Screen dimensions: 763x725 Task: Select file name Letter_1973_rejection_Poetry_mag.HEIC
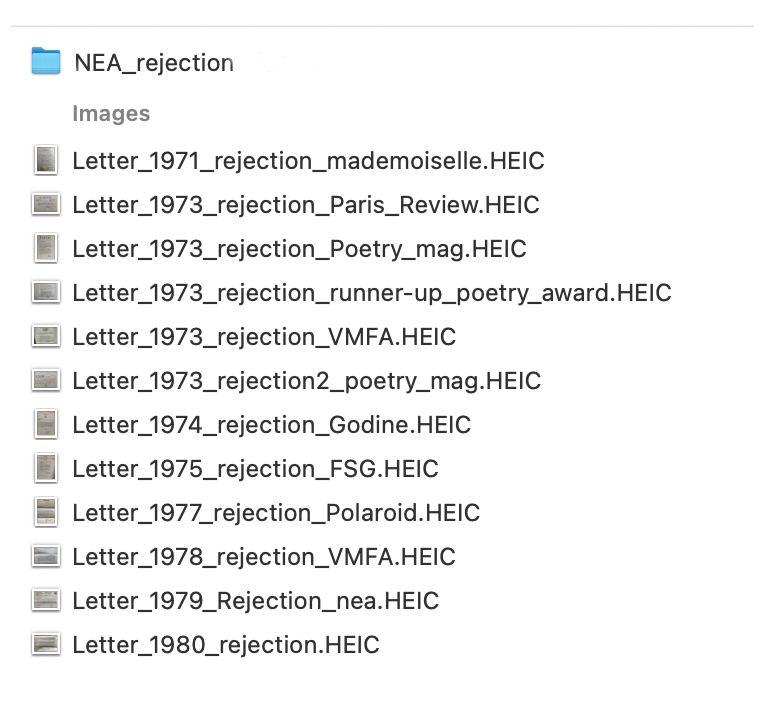299,249
